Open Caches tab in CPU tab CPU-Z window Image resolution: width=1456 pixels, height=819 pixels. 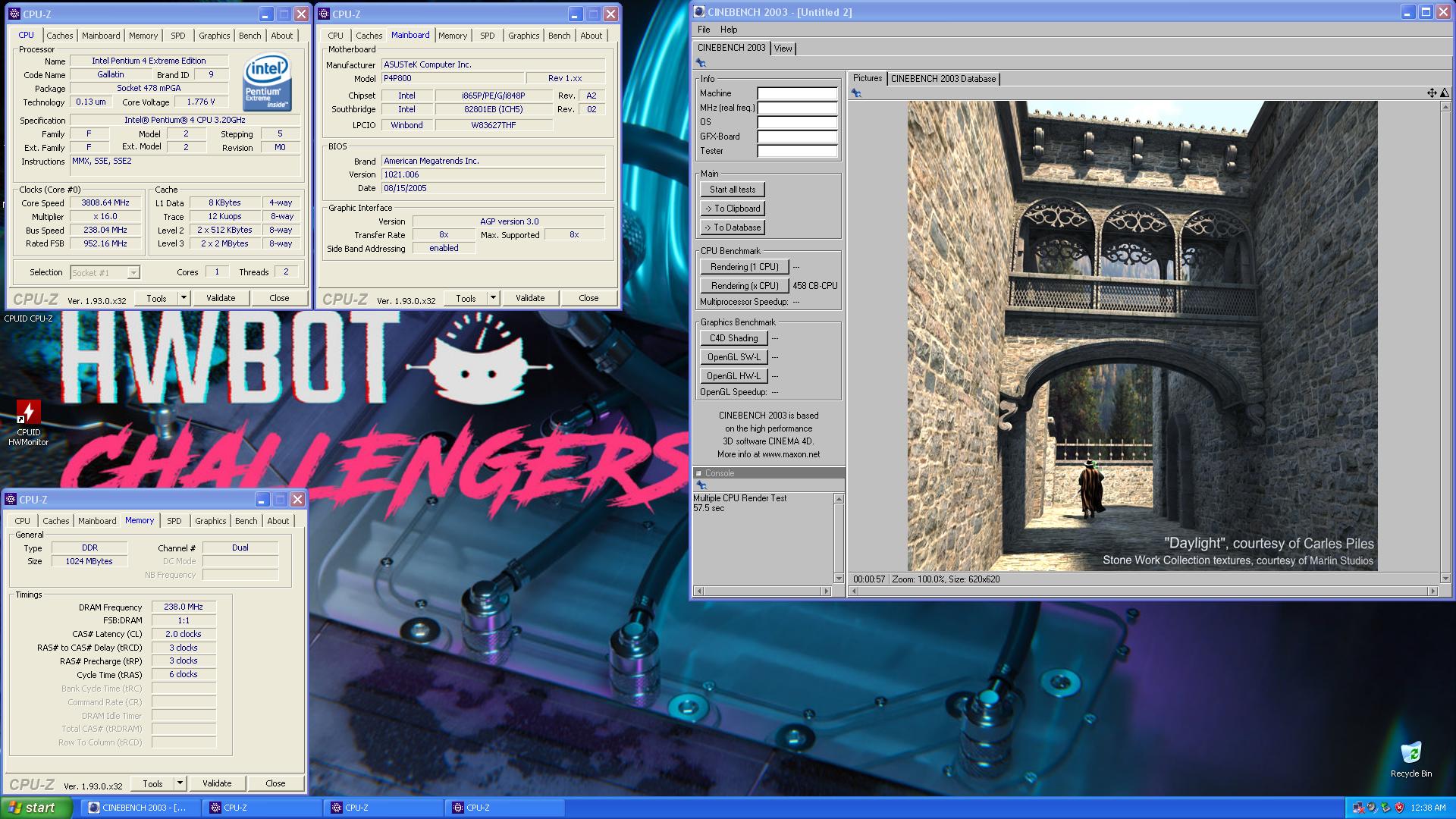pos(60,36)
